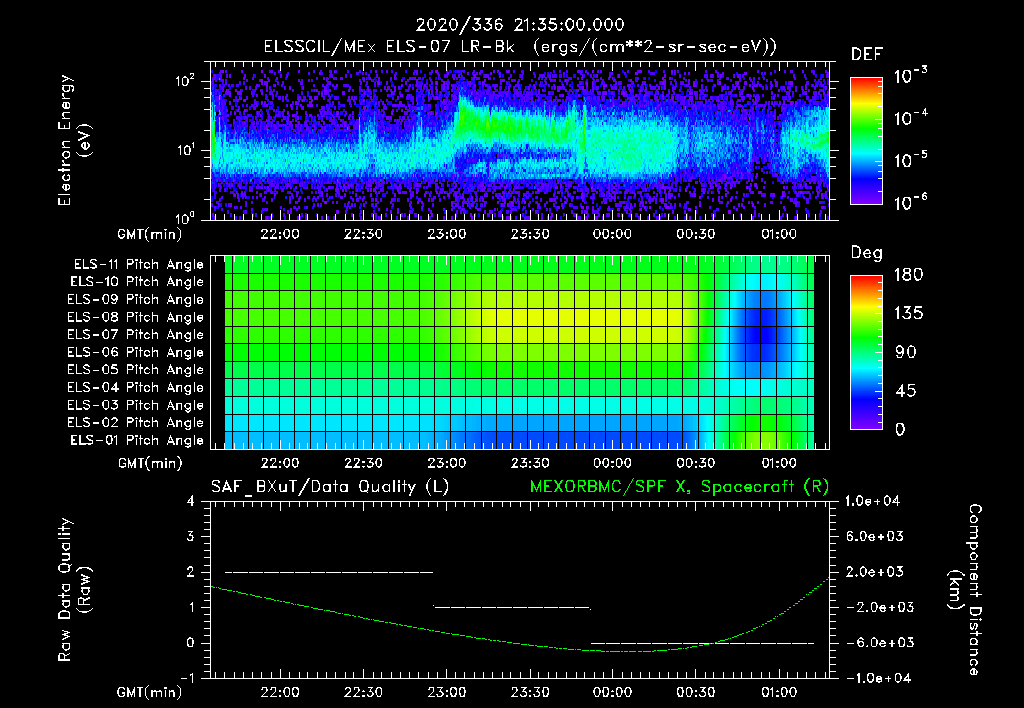This screenshot has height=708, width=1024.
Task: Click the 3 tick on Raw Data Quality axis
Action: [191, 536]
